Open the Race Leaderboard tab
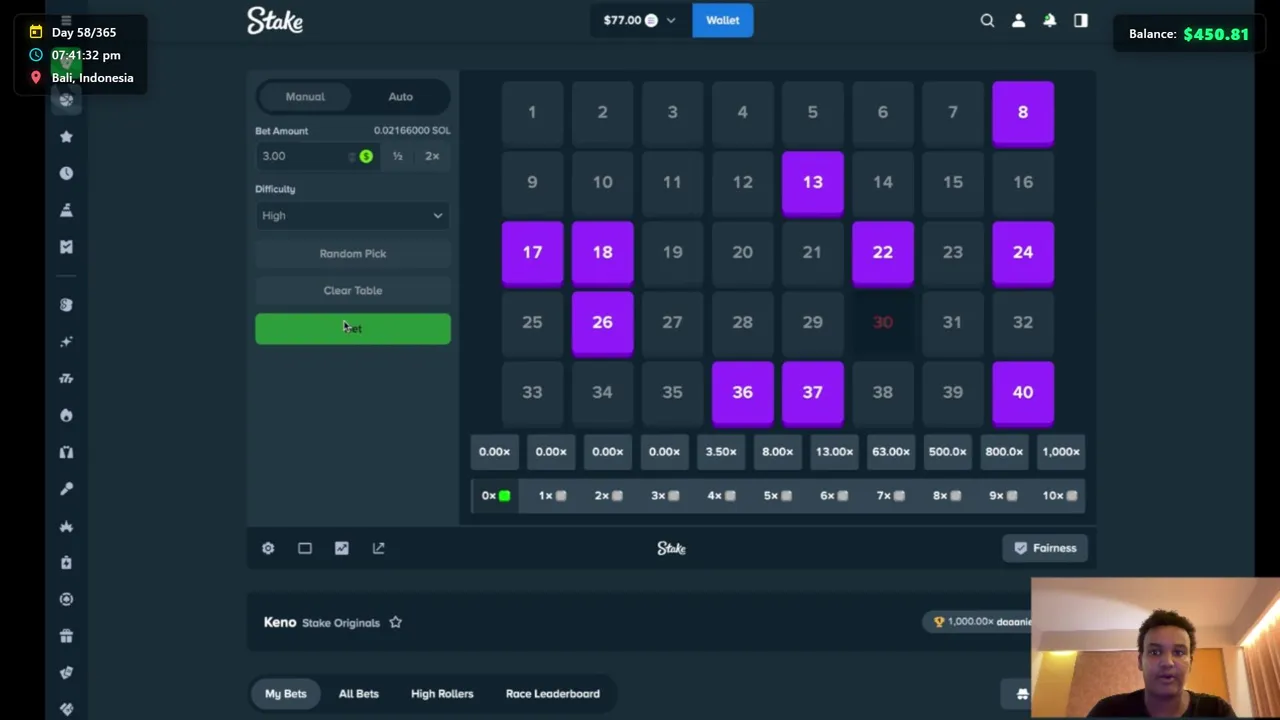Screen dimensions: 1280x720 553,693
